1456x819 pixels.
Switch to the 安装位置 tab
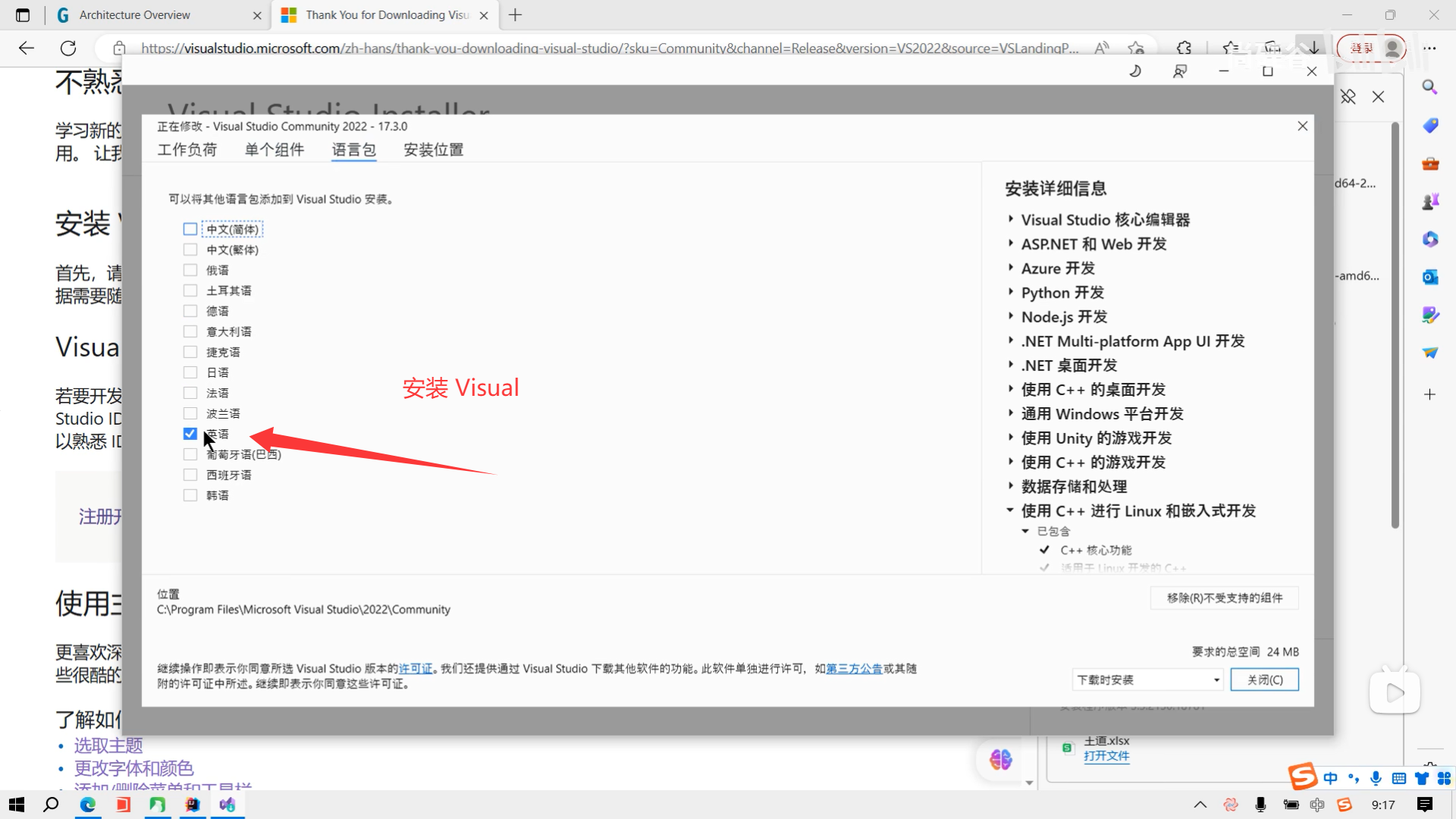(x=433, y=149)
